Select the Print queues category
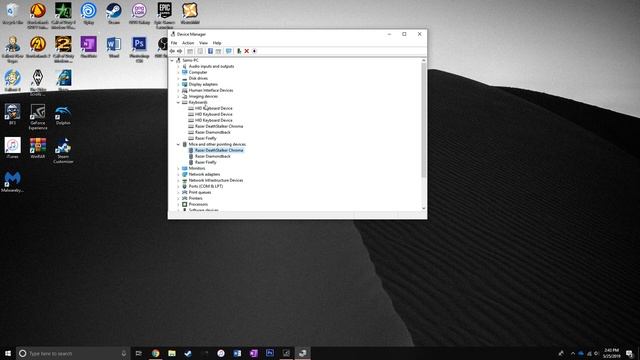640x360 pixels. (x=200, y=192)
